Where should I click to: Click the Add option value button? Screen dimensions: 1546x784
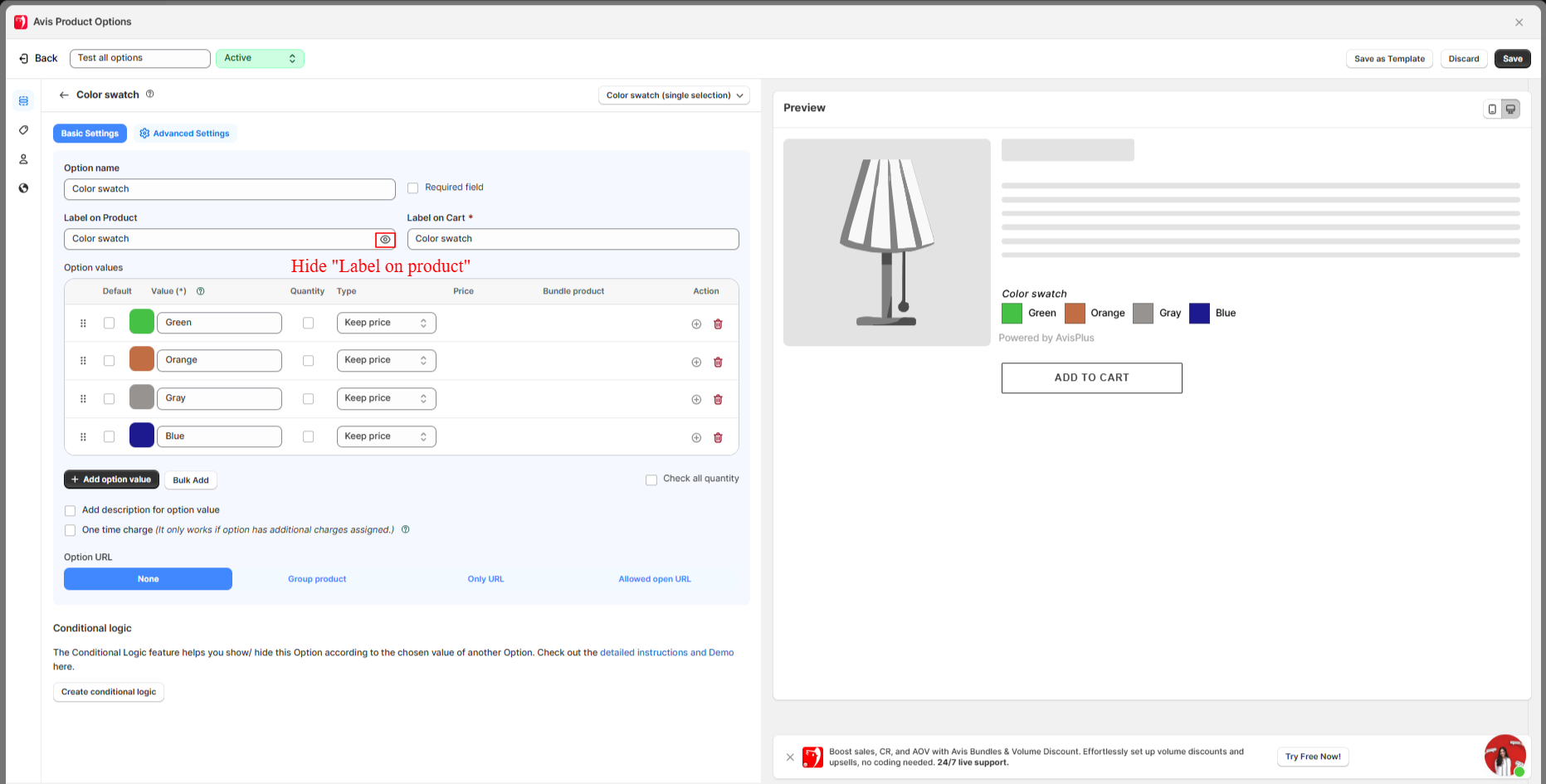coord(111,480)
